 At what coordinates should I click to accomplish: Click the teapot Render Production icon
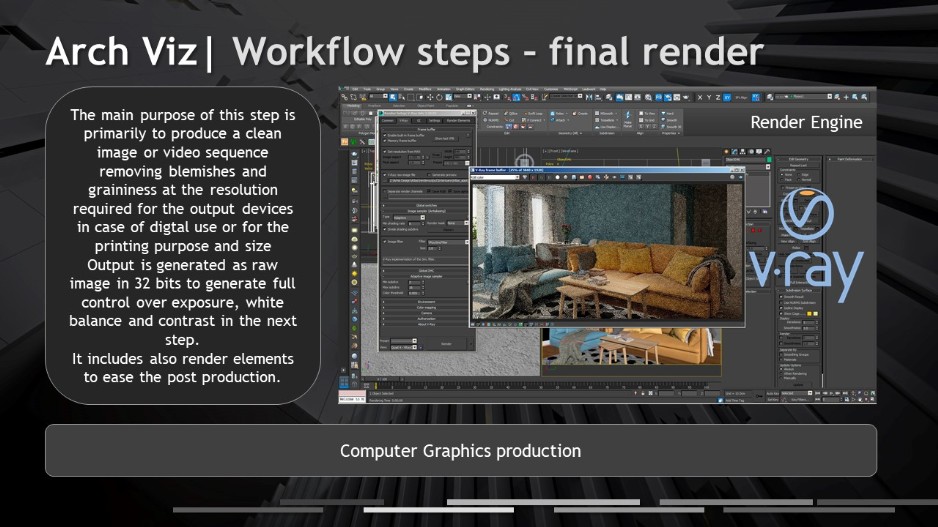(686, 98)
